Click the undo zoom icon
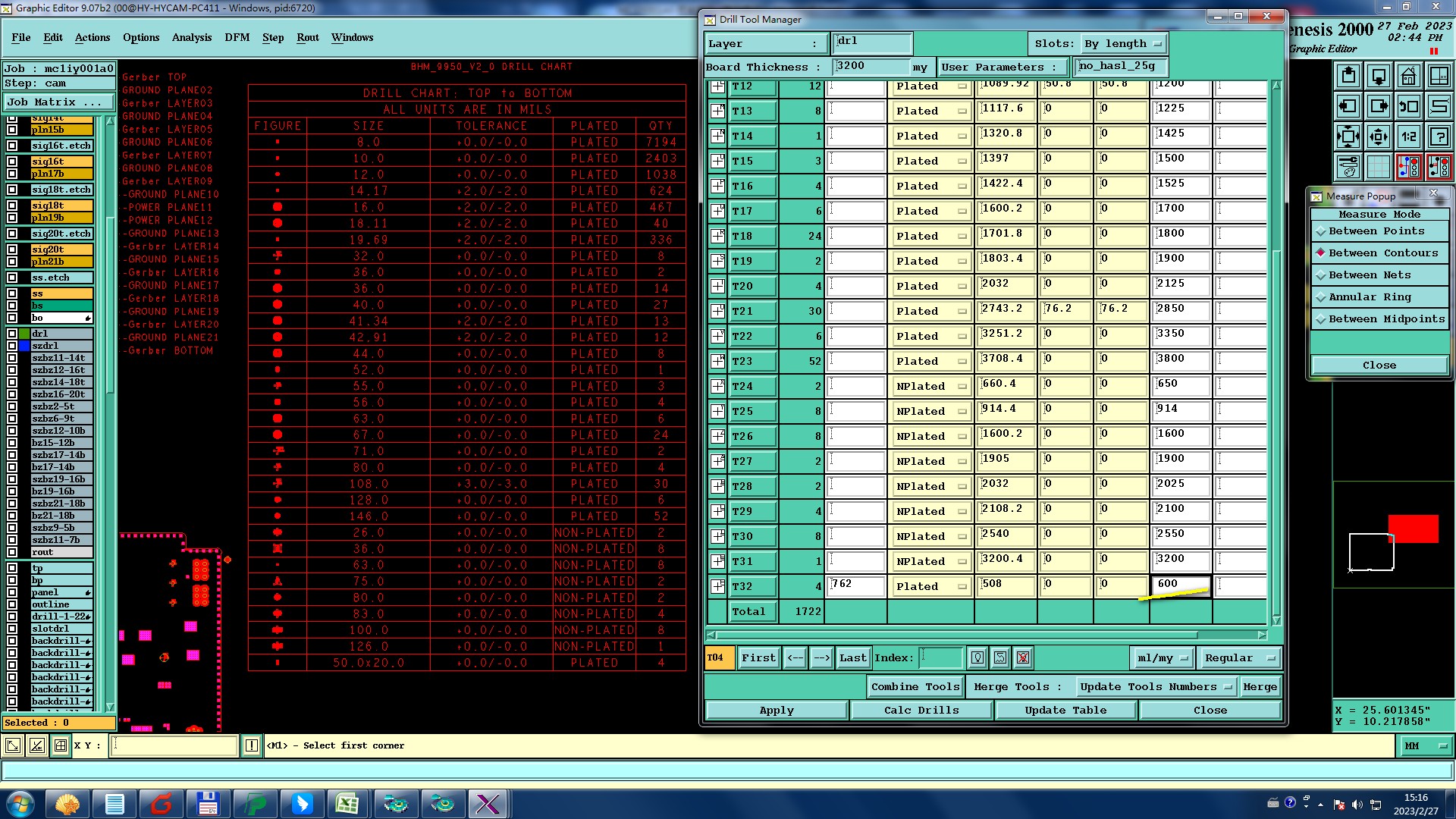The width and height of the screenshot is (1456, 819). (1408, 106)
